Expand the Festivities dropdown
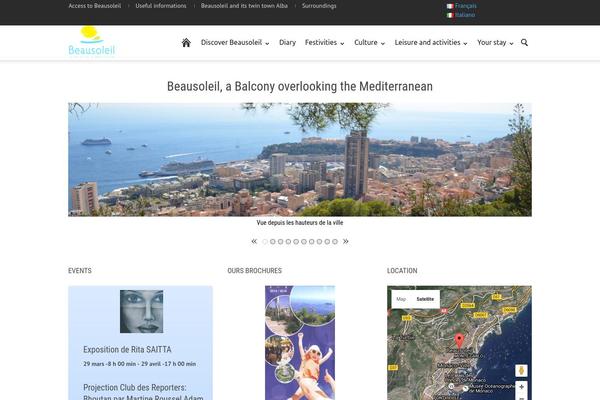600x400 pixels. pyautogui.click(x=324, y=42)
